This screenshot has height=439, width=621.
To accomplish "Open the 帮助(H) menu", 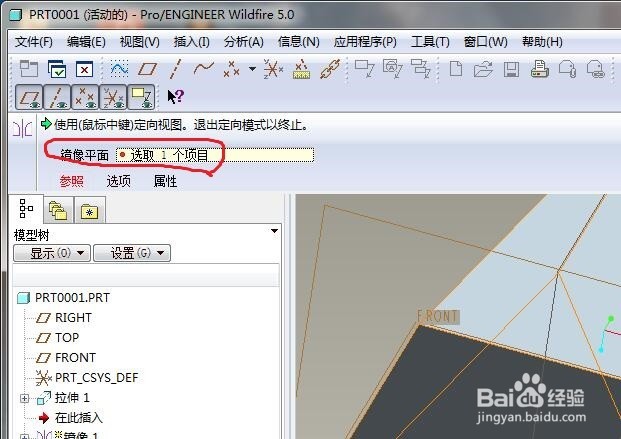I will tap(542, 42).
